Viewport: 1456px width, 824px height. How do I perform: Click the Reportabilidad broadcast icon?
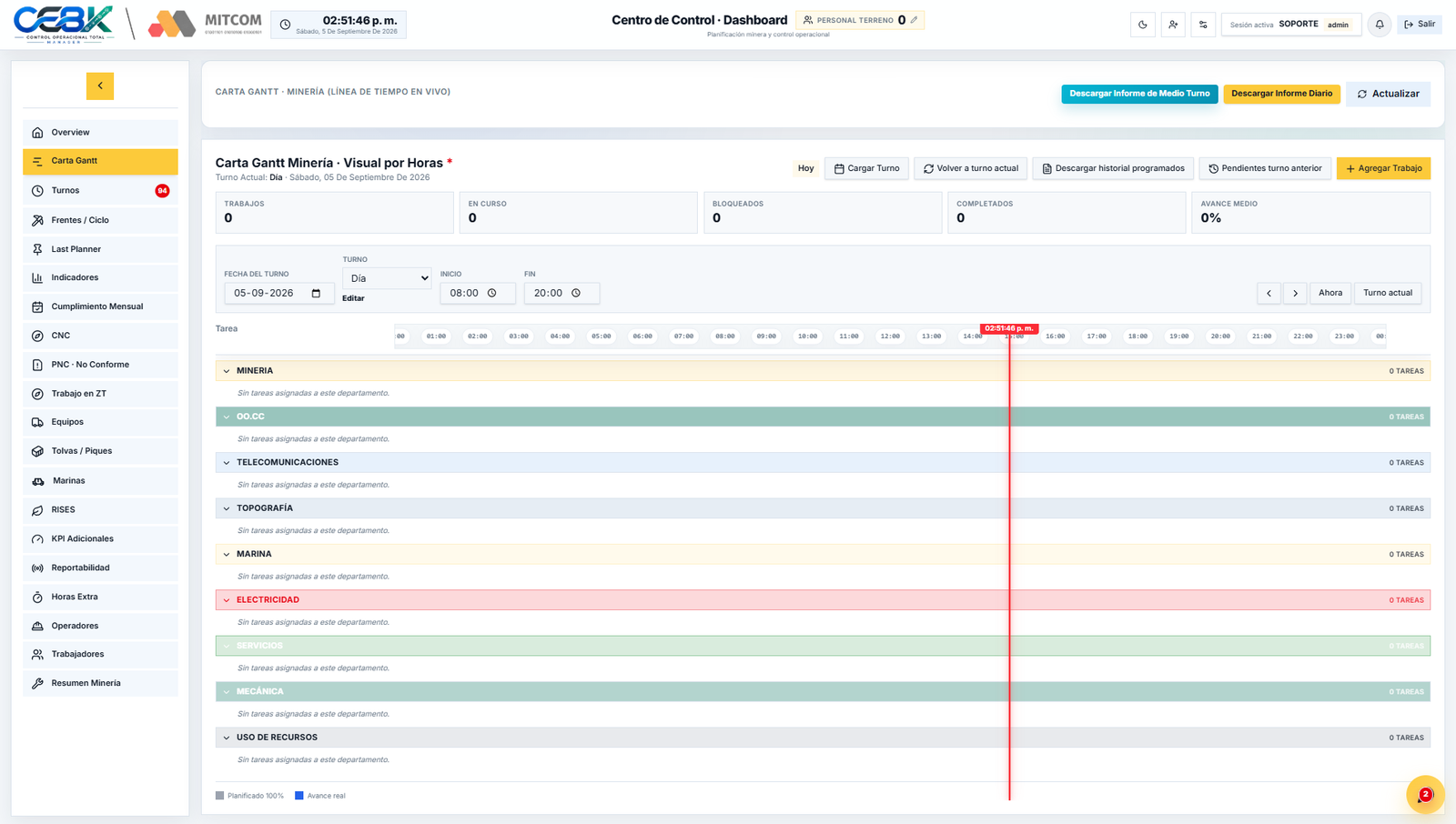[x=37, y=568]
